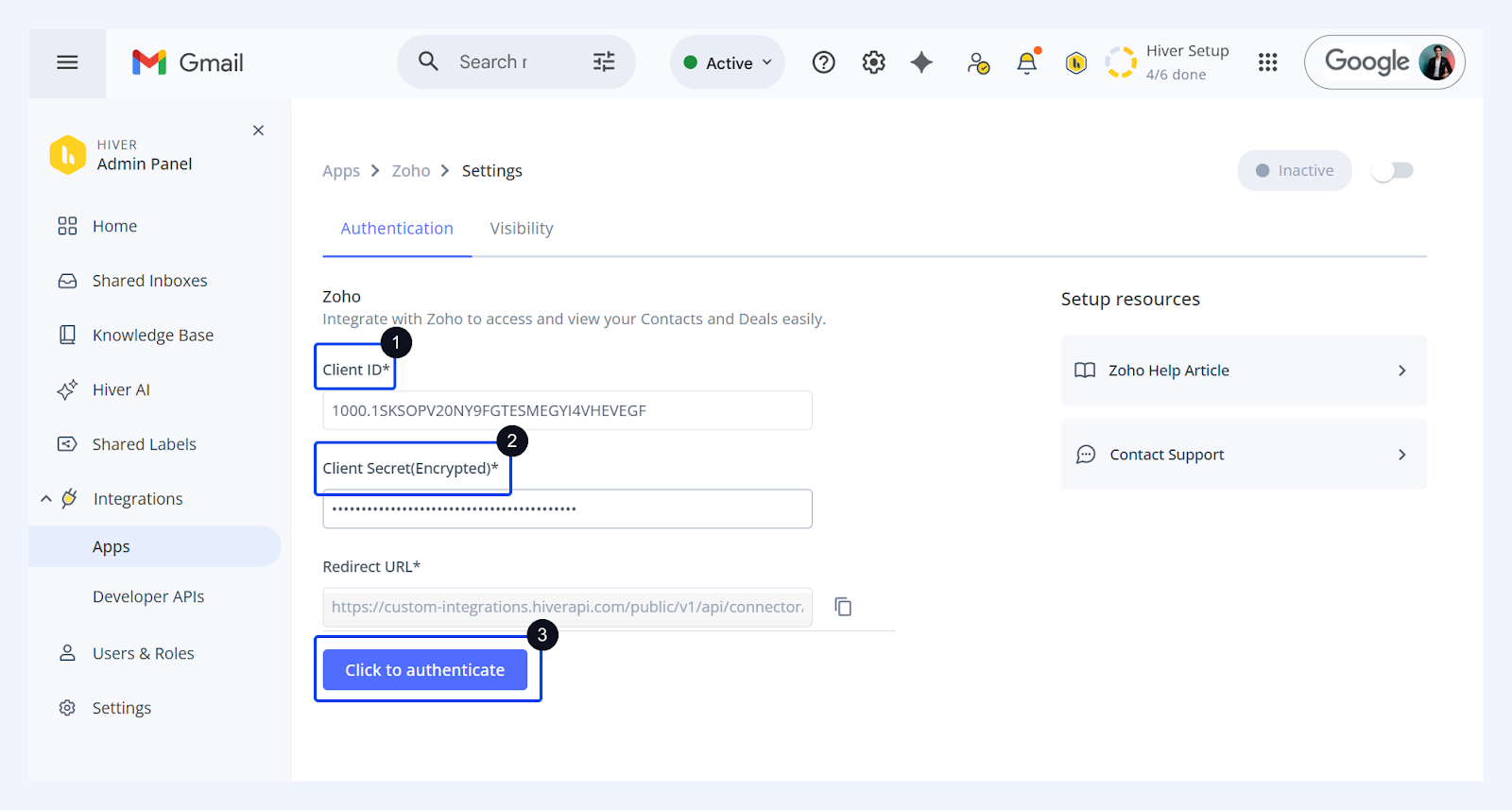
Task: Click the Shared Labels tag icon
Action: (x=67, y=444)
